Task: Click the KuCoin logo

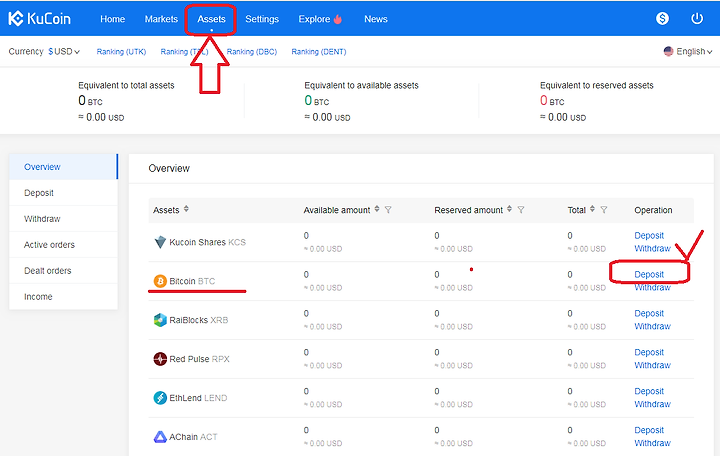Action: 39,18
